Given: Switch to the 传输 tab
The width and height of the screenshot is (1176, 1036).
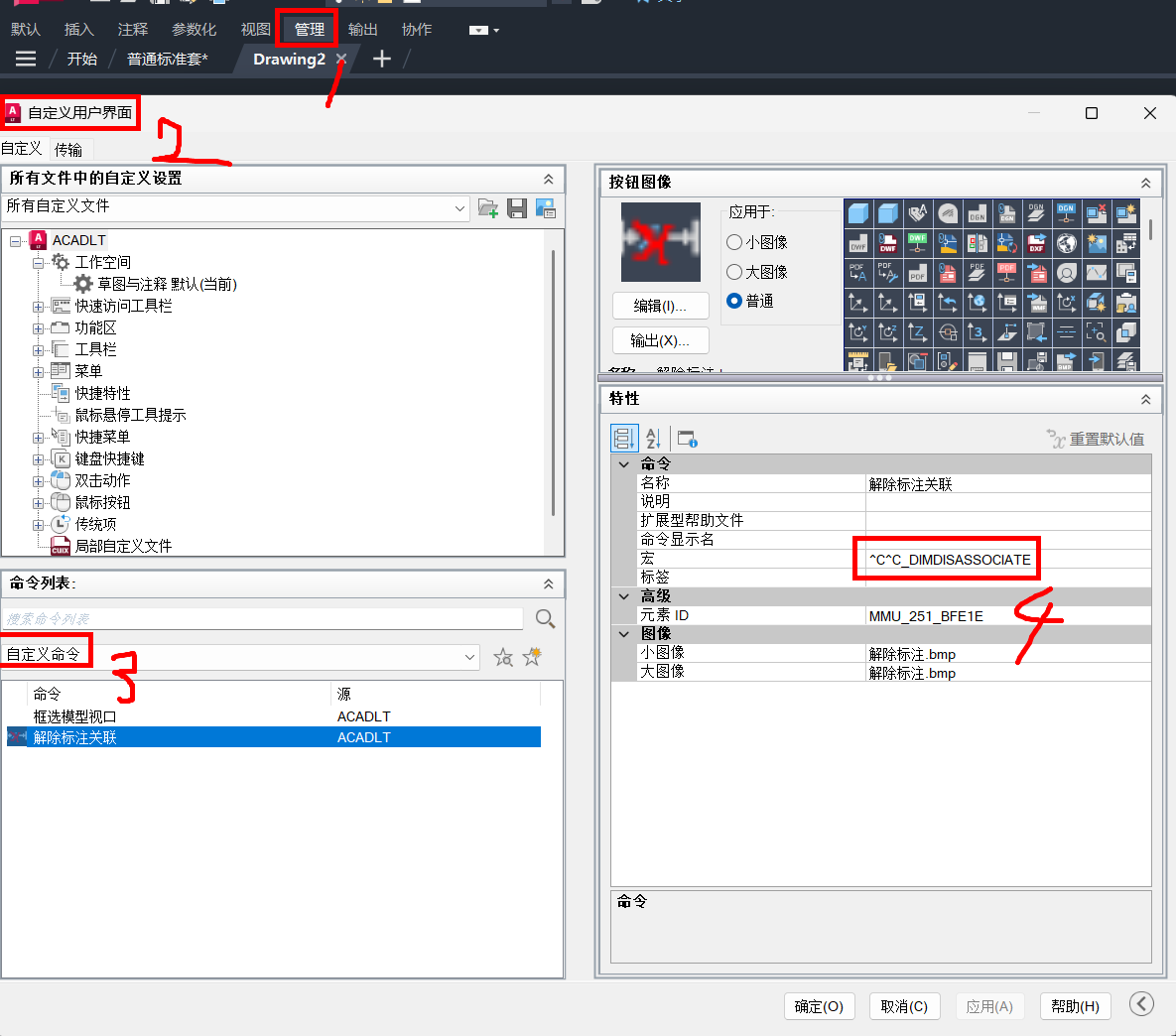Looking at the screenshot, I should [x=68, y=150].
